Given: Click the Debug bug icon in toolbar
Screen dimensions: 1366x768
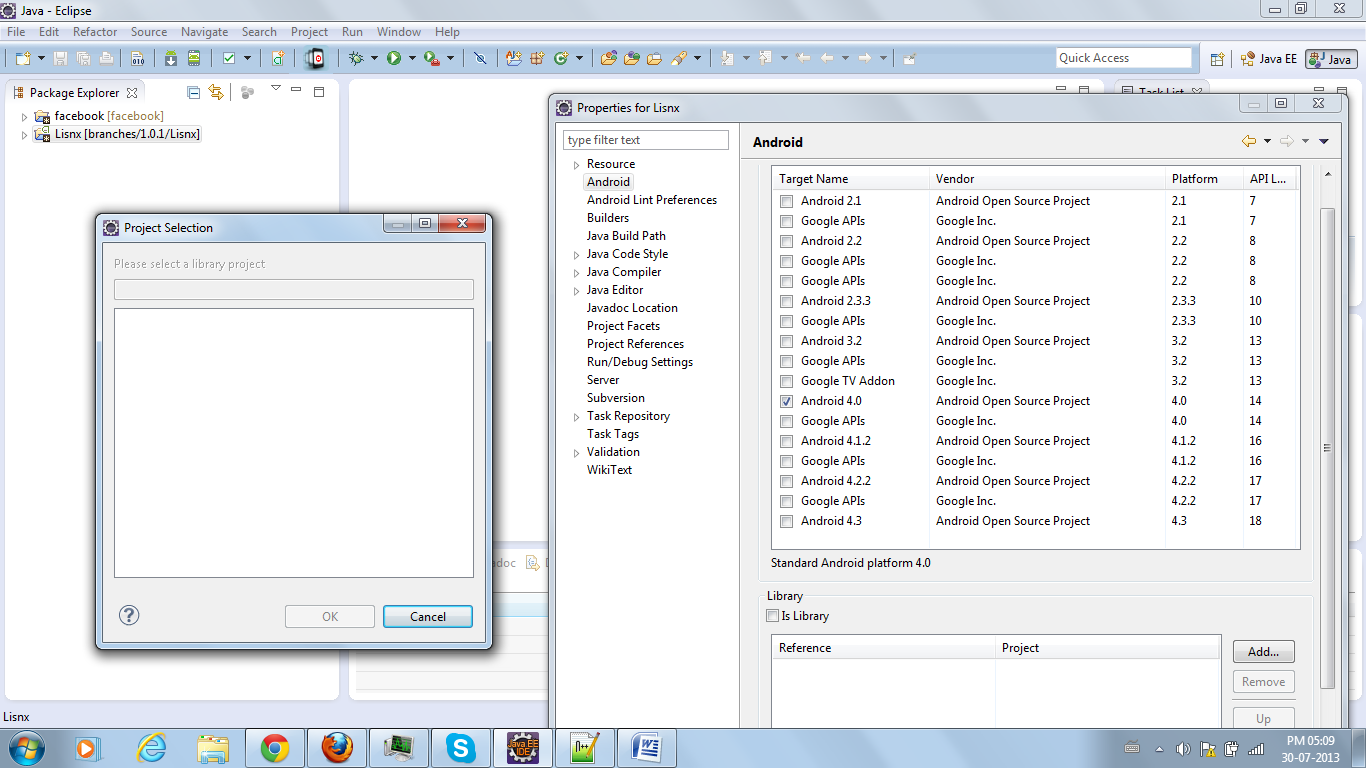Looking at the screenshot, I should (x=356, y=59).
